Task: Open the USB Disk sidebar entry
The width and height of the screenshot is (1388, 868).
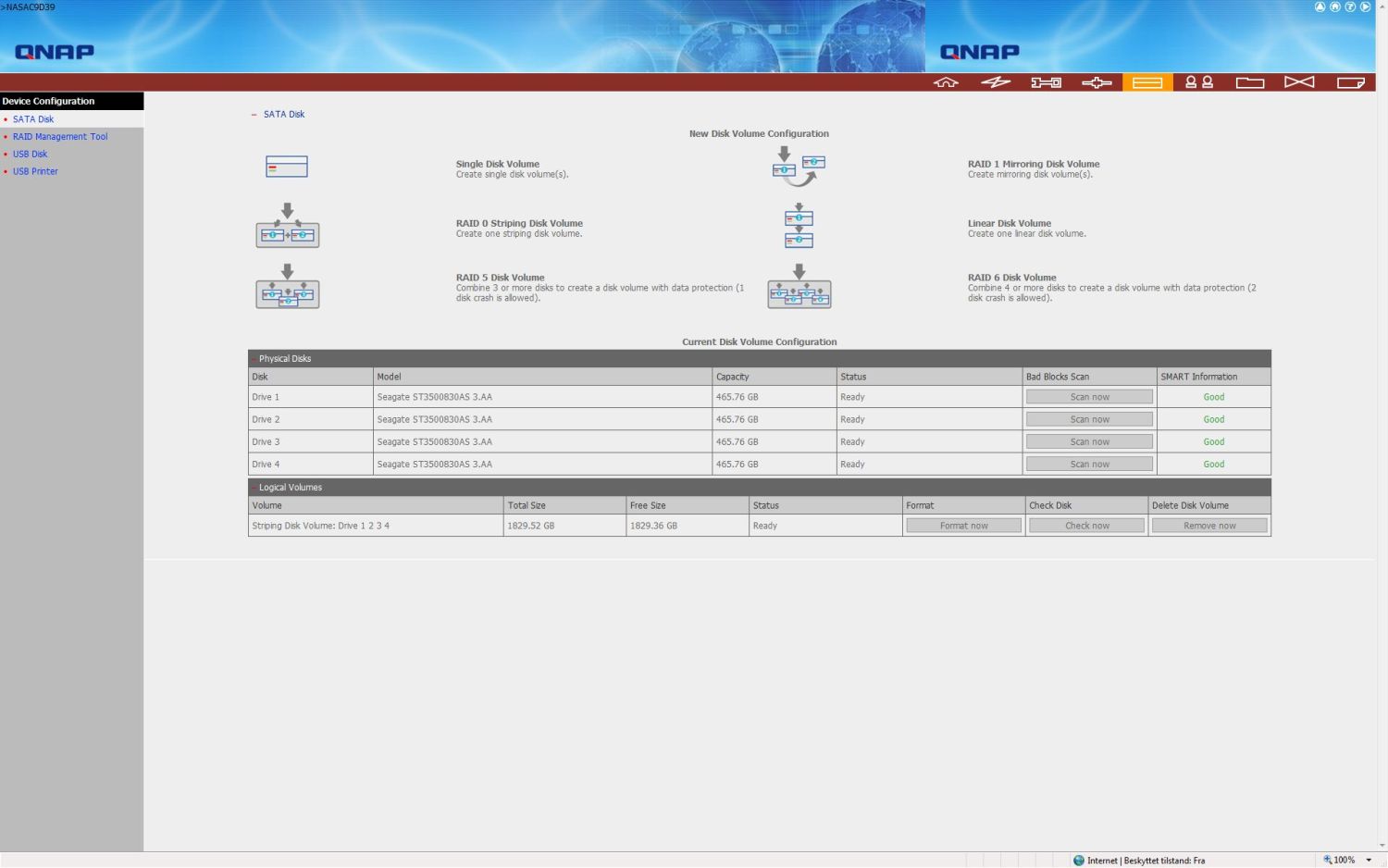Action: (30, 155)
